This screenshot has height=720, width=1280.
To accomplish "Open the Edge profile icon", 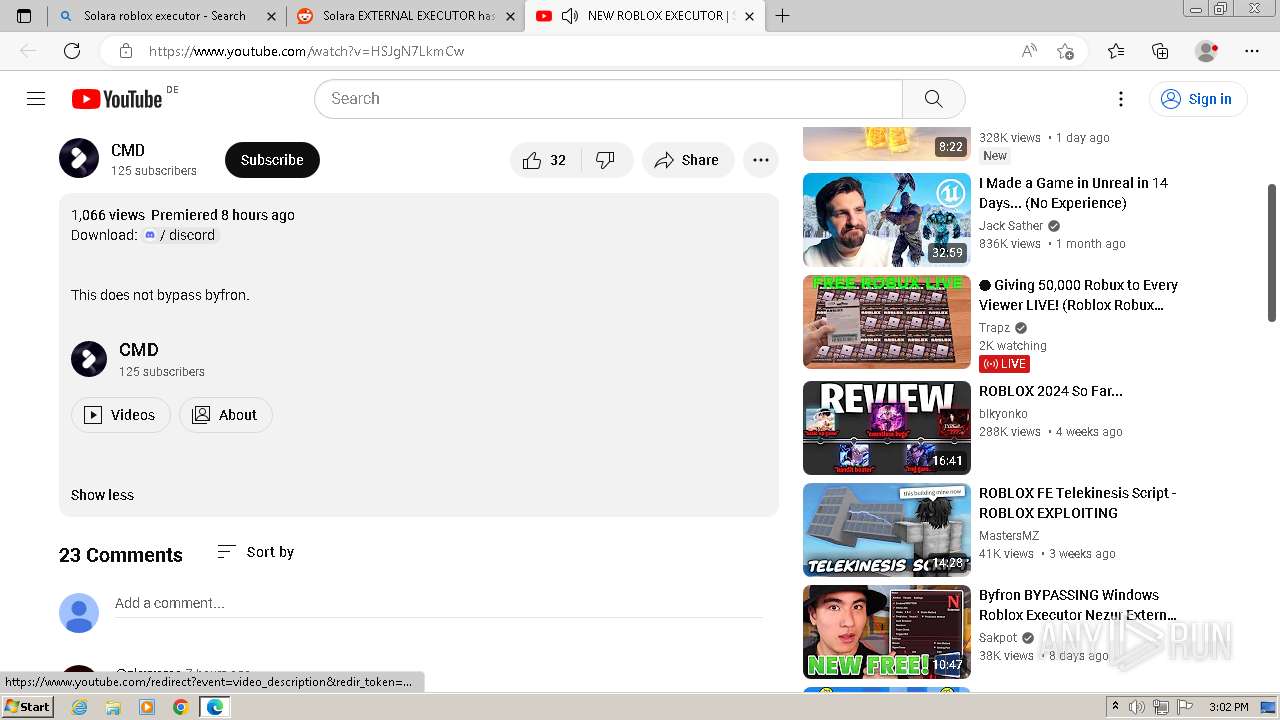I will tap(1207, 51).
